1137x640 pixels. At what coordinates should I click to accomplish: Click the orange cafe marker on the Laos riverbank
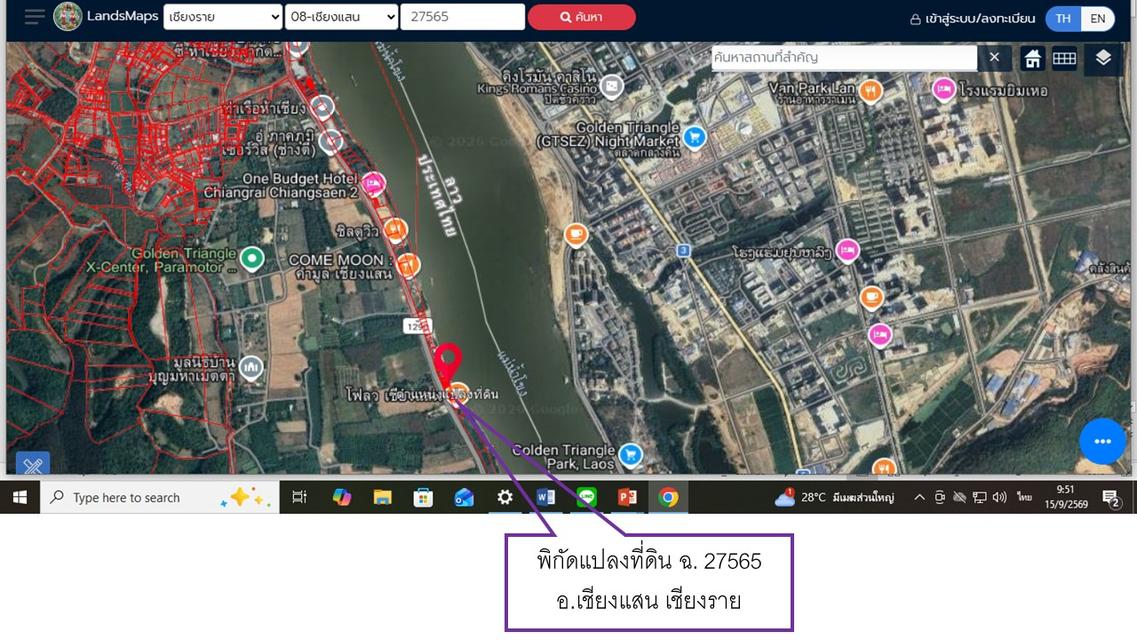576,235
